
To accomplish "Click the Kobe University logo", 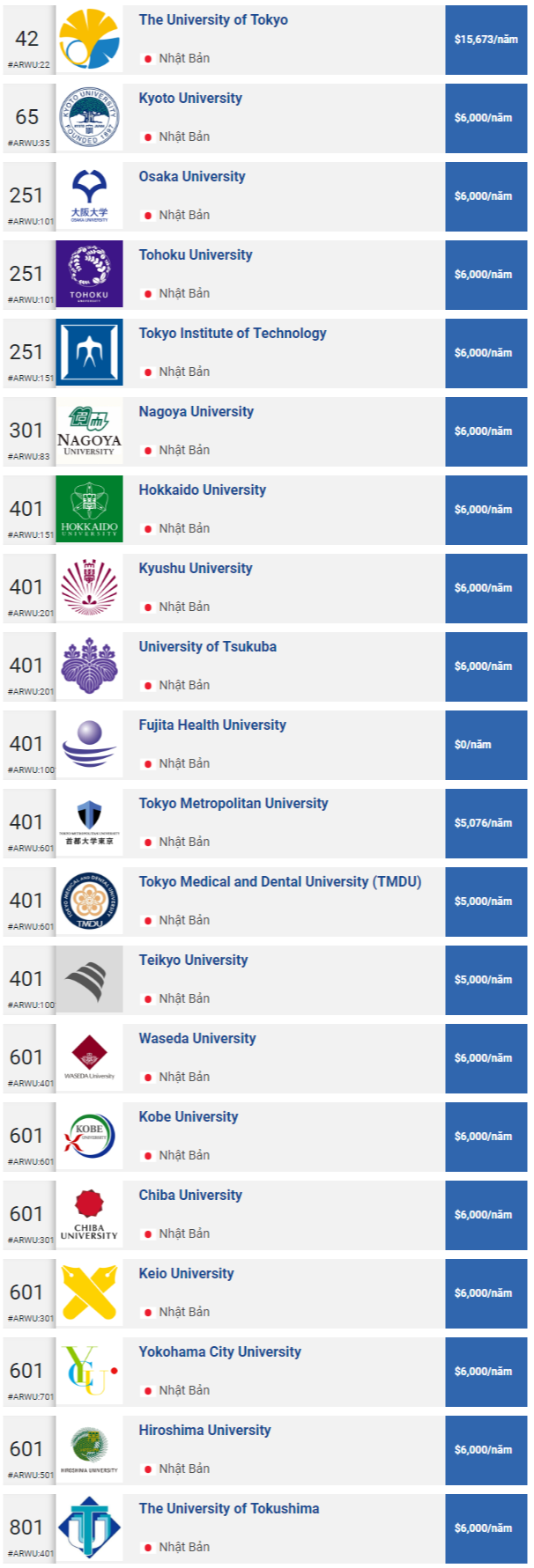I will click(x=89, y=1137).
